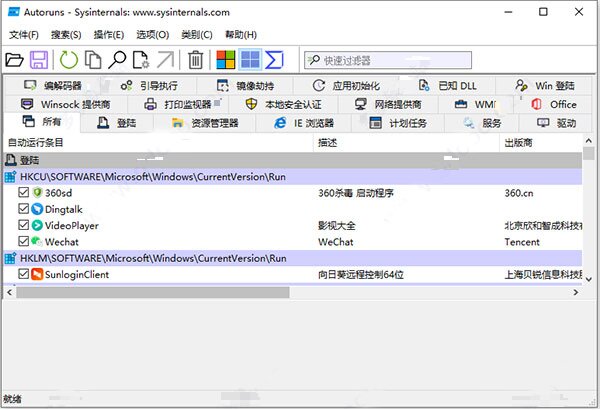This screenshot has height=410, width=600.
Task: Click the vertical scrollbar up arrow
Action: click(x=589, y=141)
